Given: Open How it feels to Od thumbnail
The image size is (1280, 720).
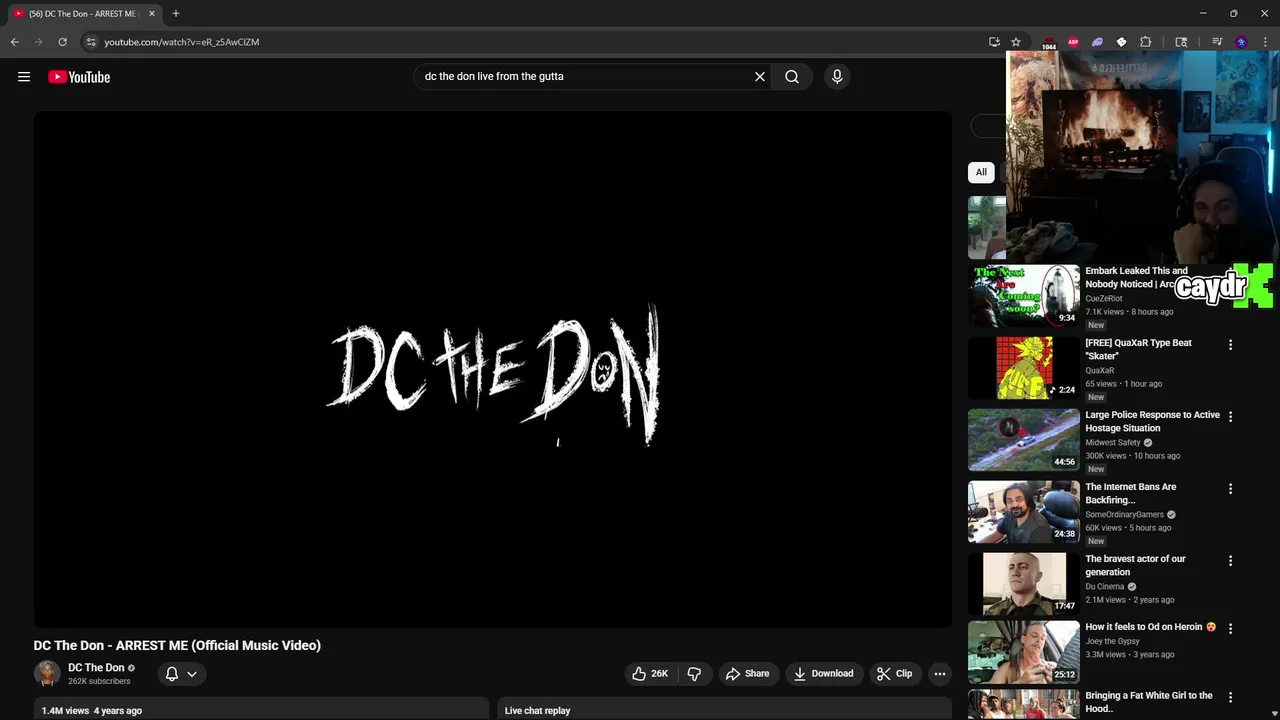Looking at the screenshot, I should click(x=1024, y=652).
